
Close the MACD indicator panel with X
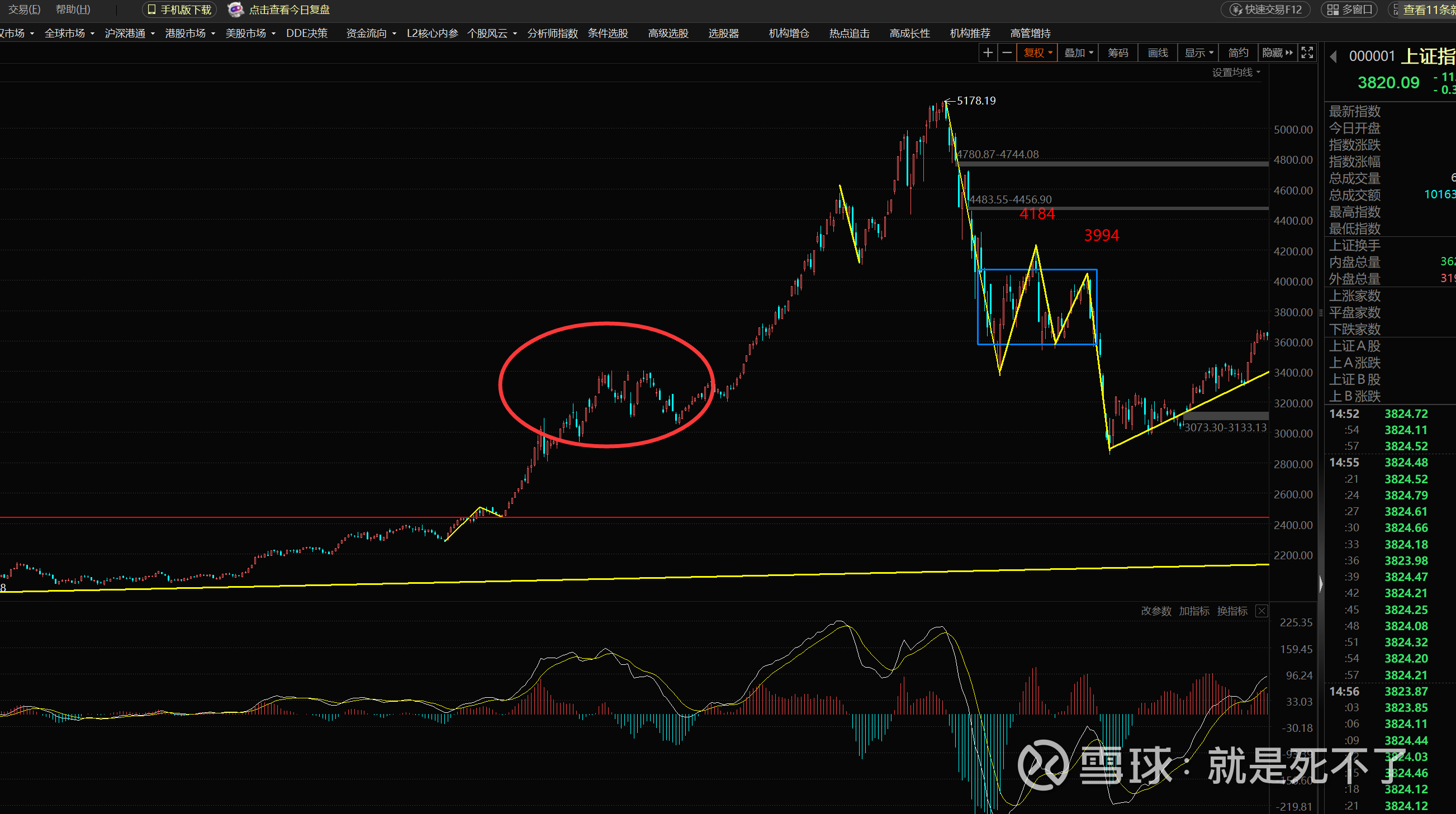[1261, 611]
